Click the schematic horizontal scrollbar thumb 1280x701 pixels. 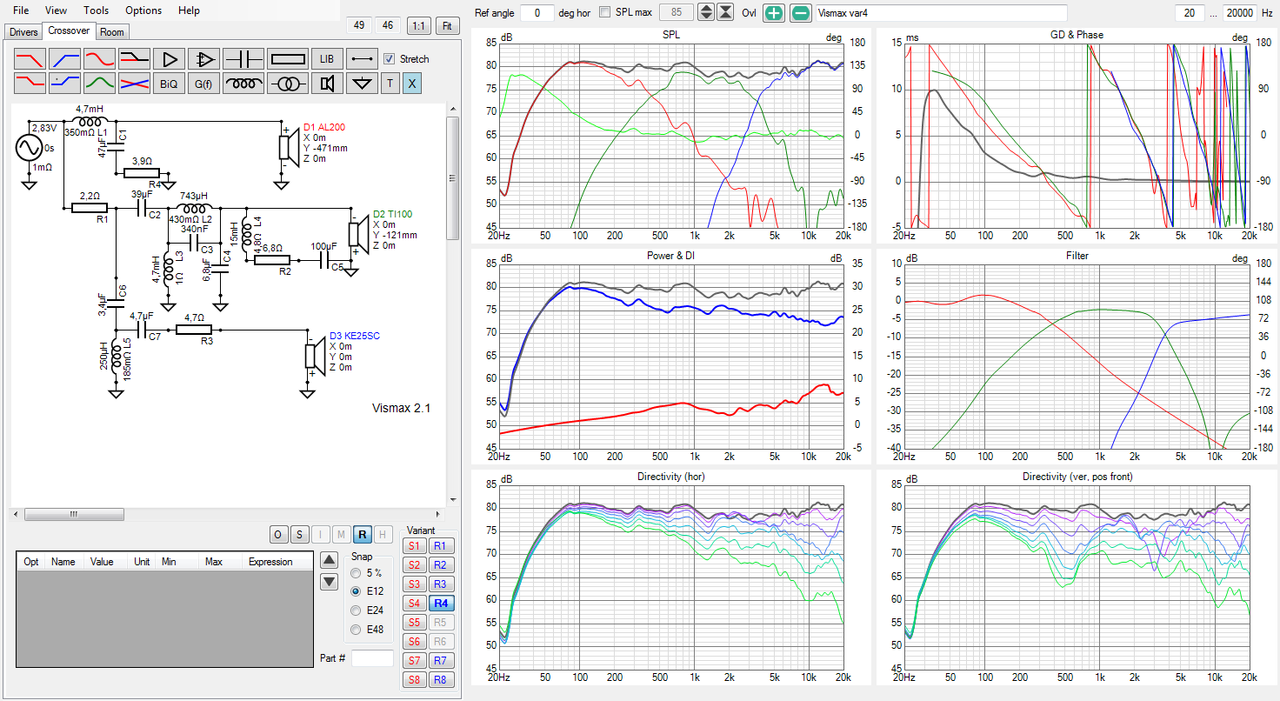(73, 514)
